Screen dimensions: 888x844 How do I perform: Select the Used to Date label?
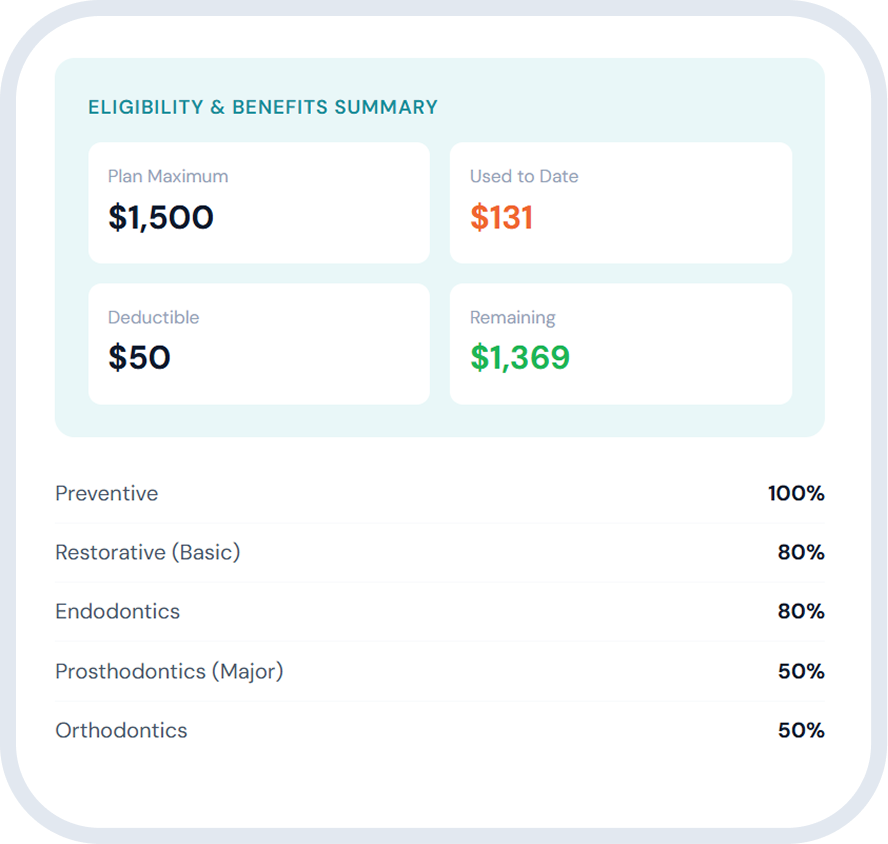524,176
